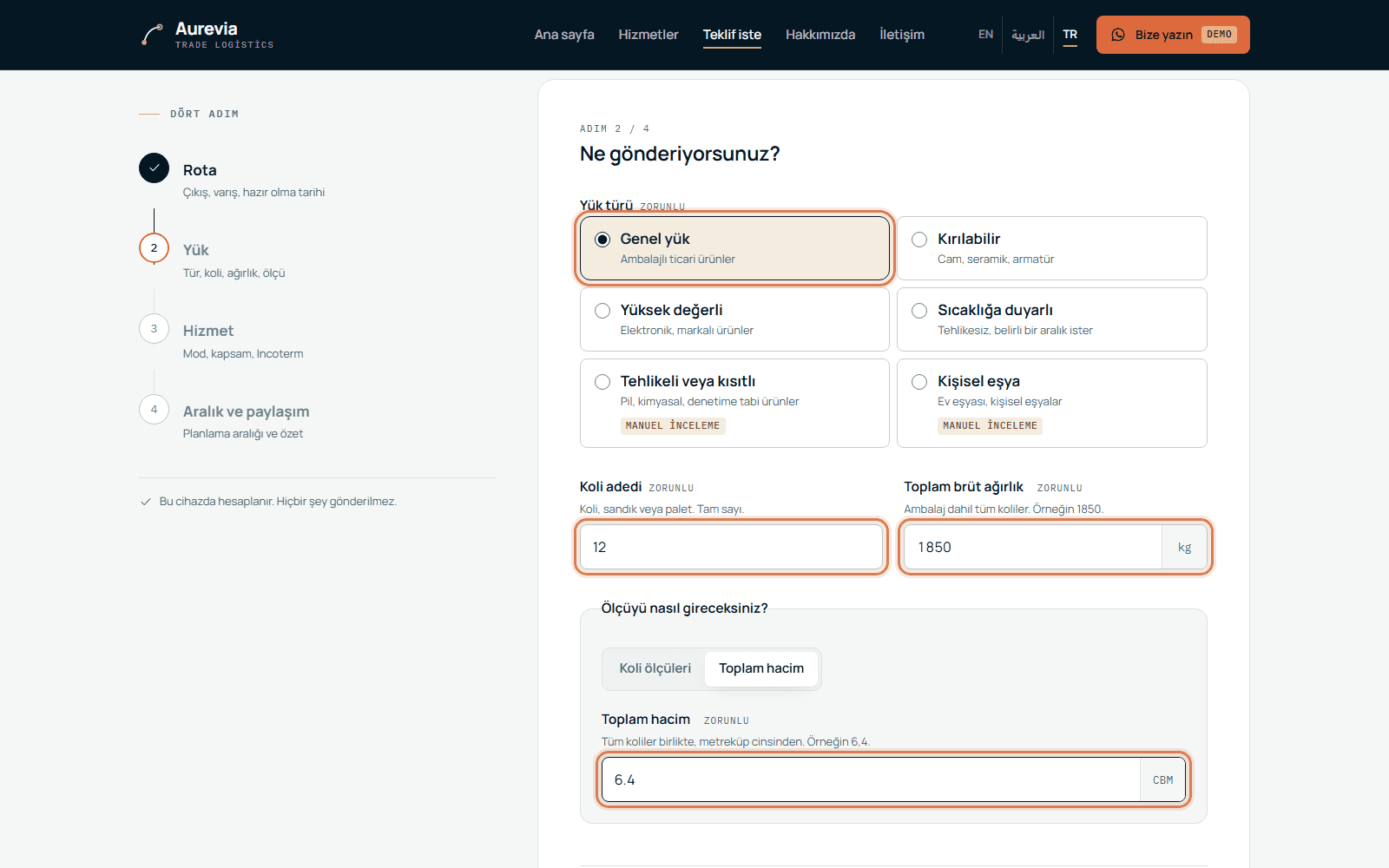The width and height of the screenshot is (1389, 868).
Task: Open the Ana sayfa menu item
Action: [x=564, y=35]
